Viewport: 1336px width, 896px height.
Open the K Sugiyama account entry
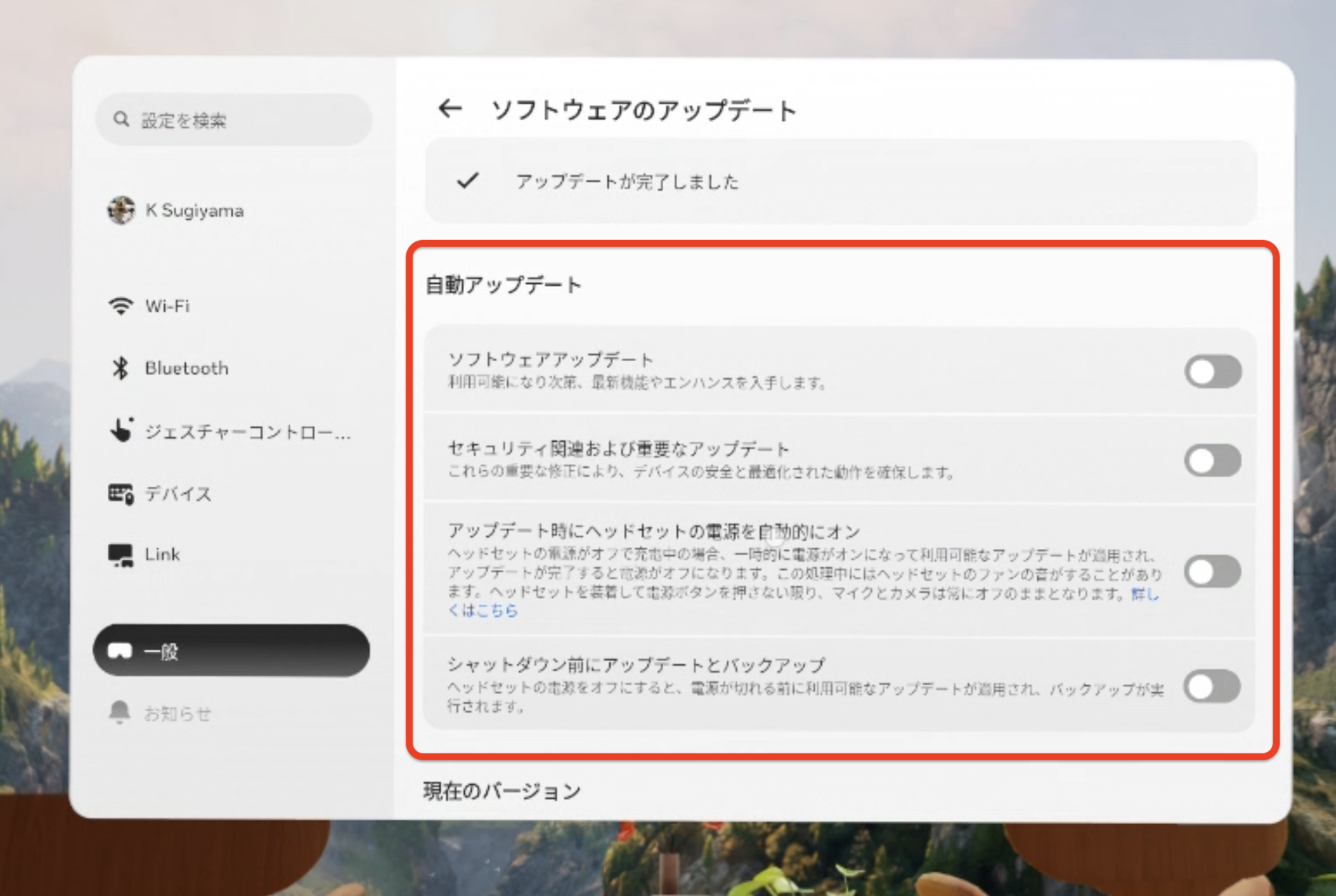[x=232, y=210]
